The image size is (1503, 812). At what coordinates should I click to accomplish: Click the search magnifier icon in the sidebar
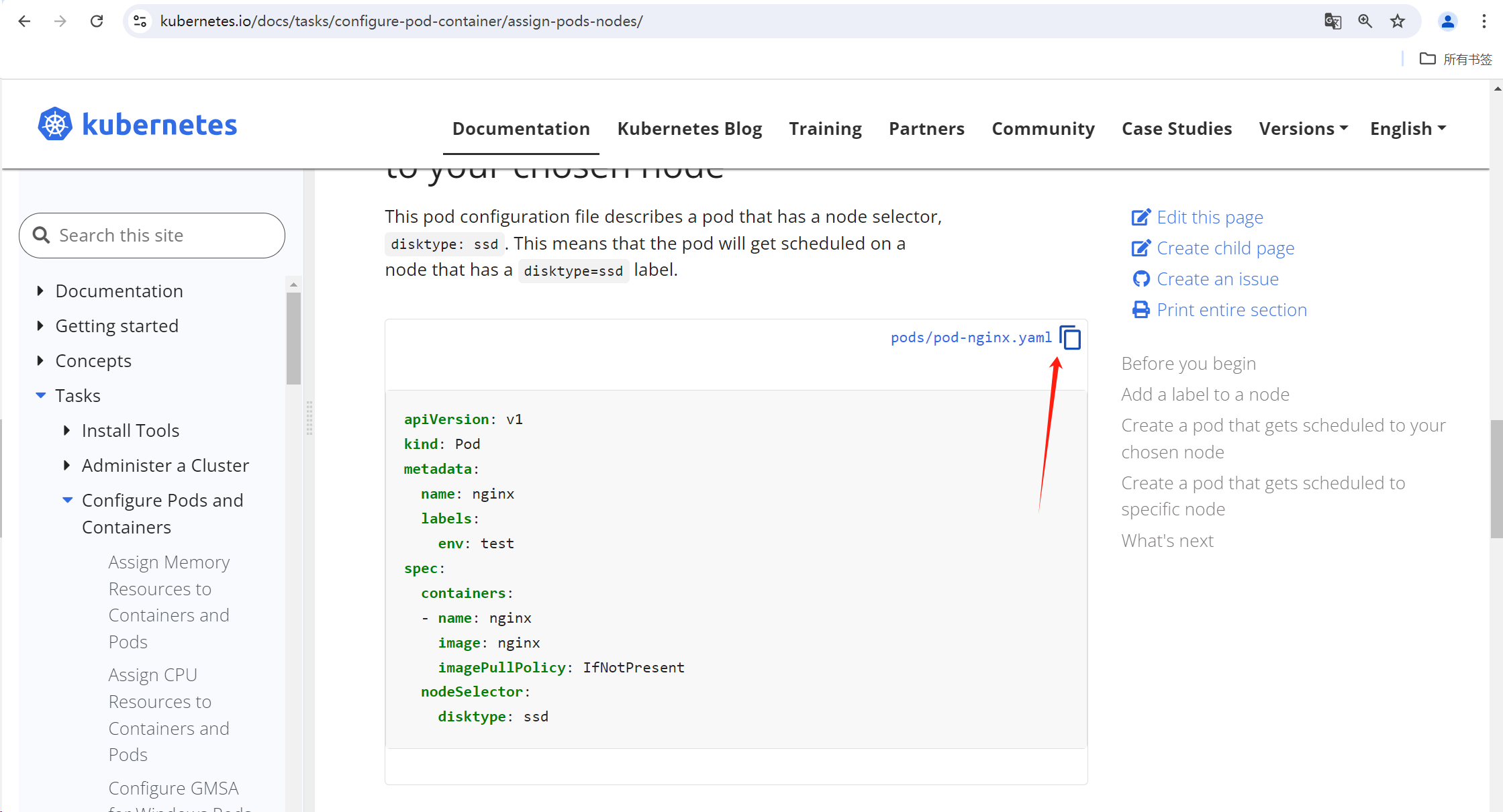(x=41, y=235)
